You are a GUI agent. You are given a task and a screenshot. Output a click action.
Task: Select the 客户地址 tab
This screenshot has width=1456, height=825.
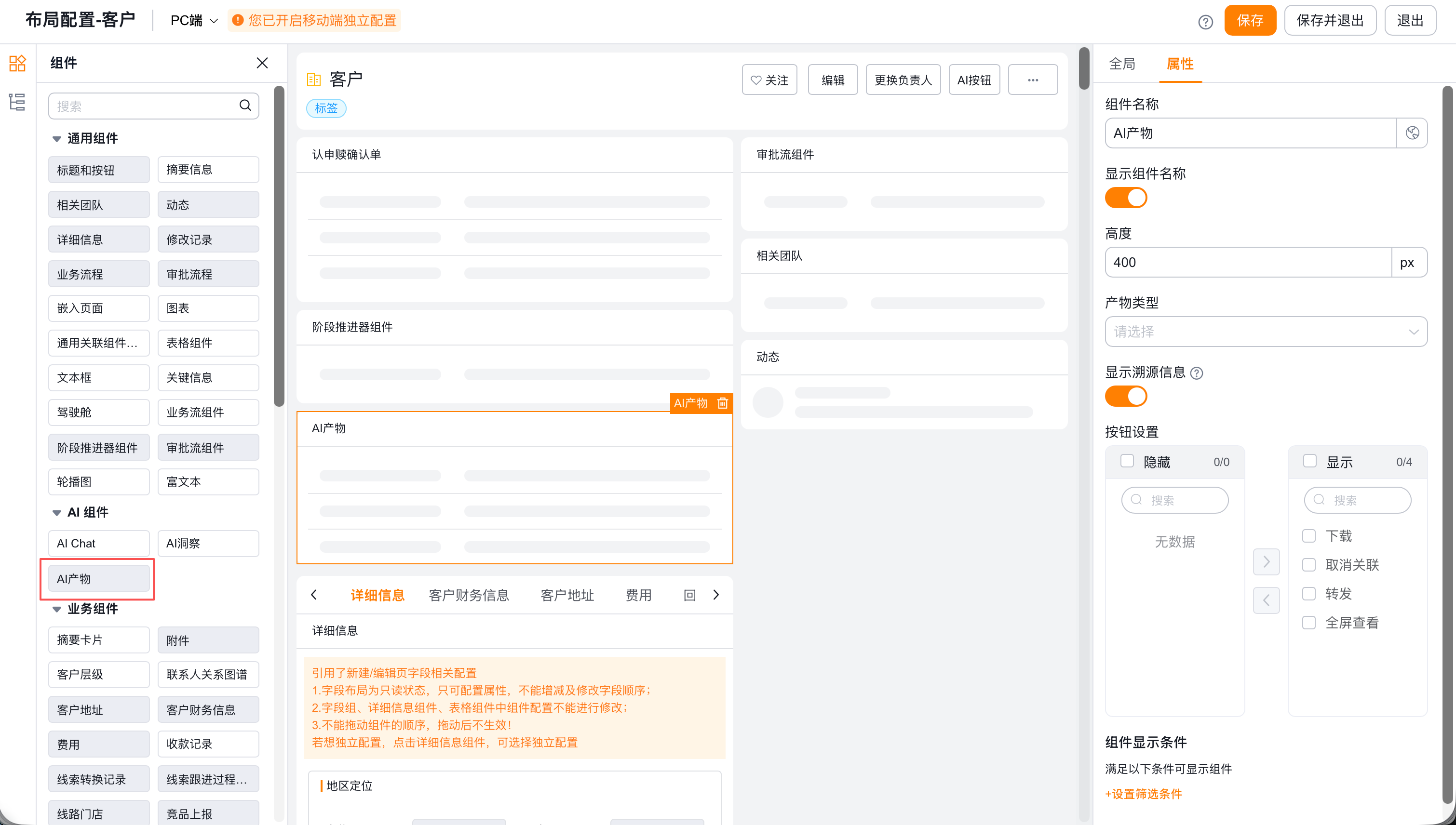point(567,595)
